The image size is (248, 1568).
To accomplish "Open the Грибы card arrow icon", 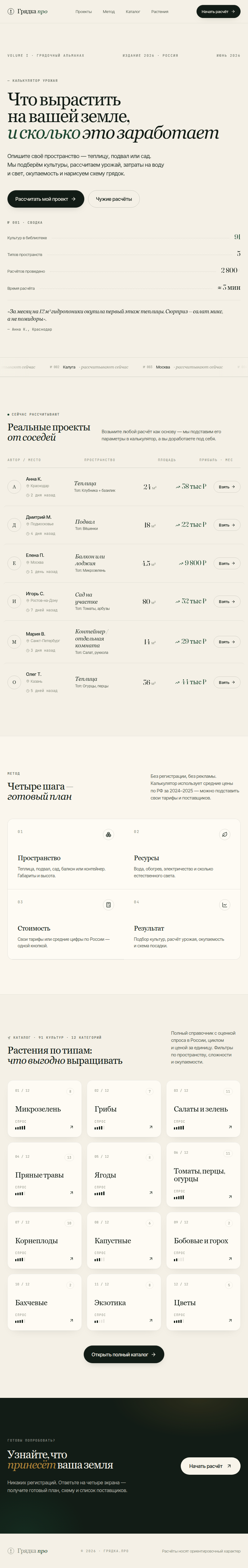I will point(151,1127).
